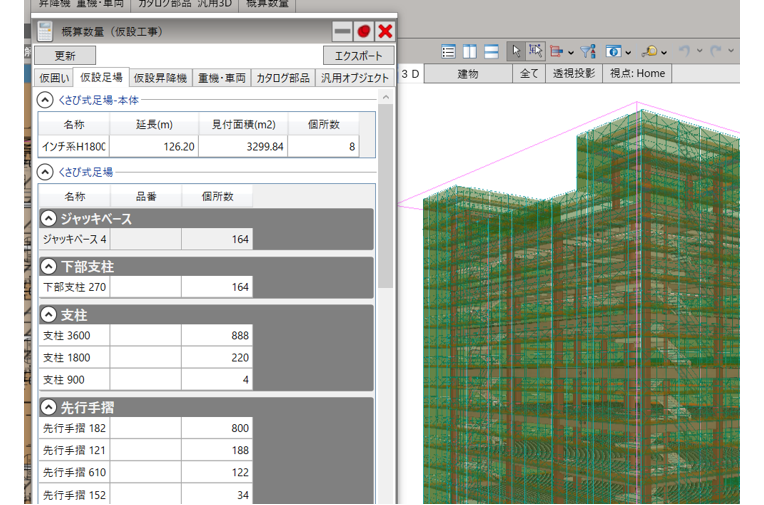
Task: Click the filter funnel icon
Action: tap(587, 51)
